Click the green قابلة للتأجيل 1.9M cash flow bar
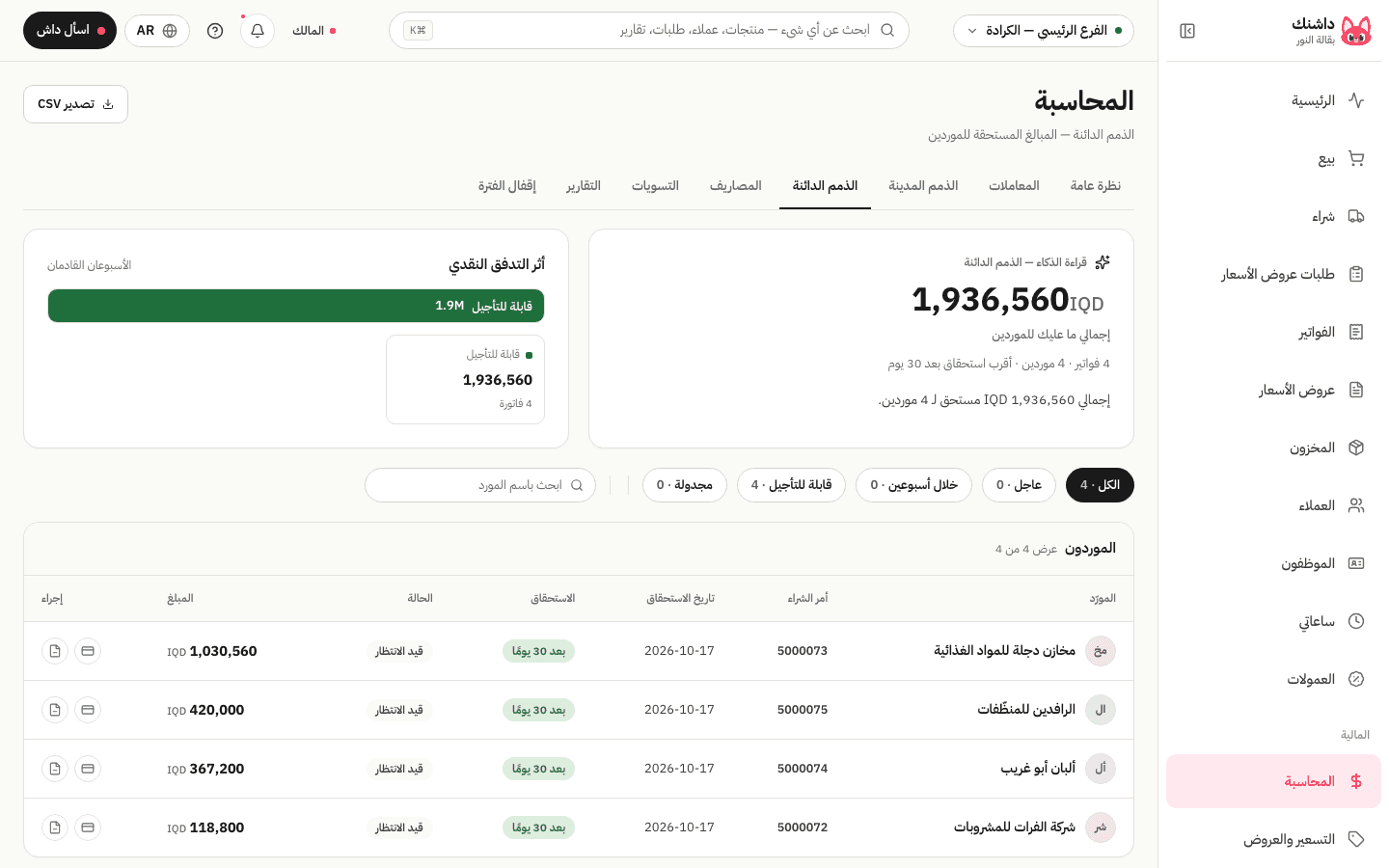 point(296,306)
